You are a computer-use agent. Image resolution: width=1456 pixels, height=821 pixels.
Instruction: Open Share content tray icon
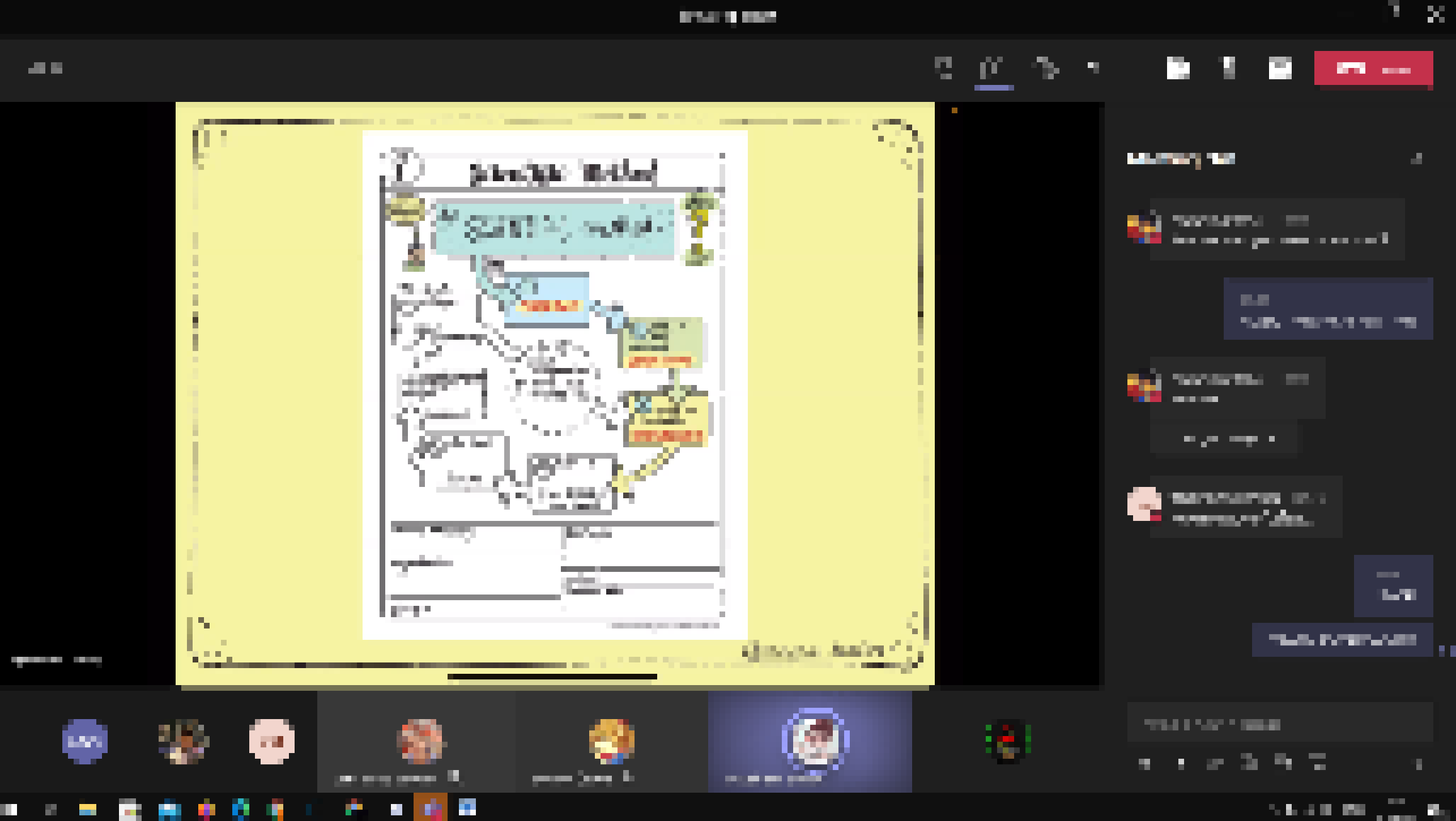coord(1280,69)
